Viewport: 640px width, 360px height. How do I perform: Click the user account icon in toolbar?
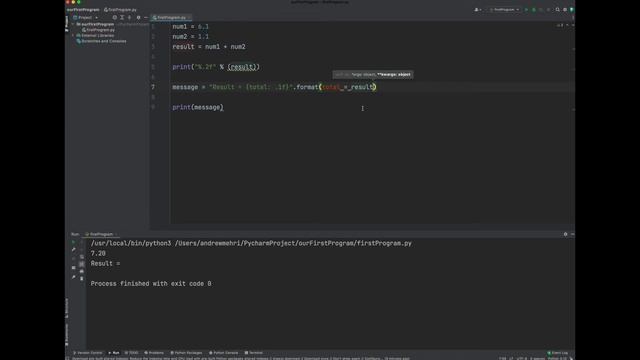tap(478, 9)
